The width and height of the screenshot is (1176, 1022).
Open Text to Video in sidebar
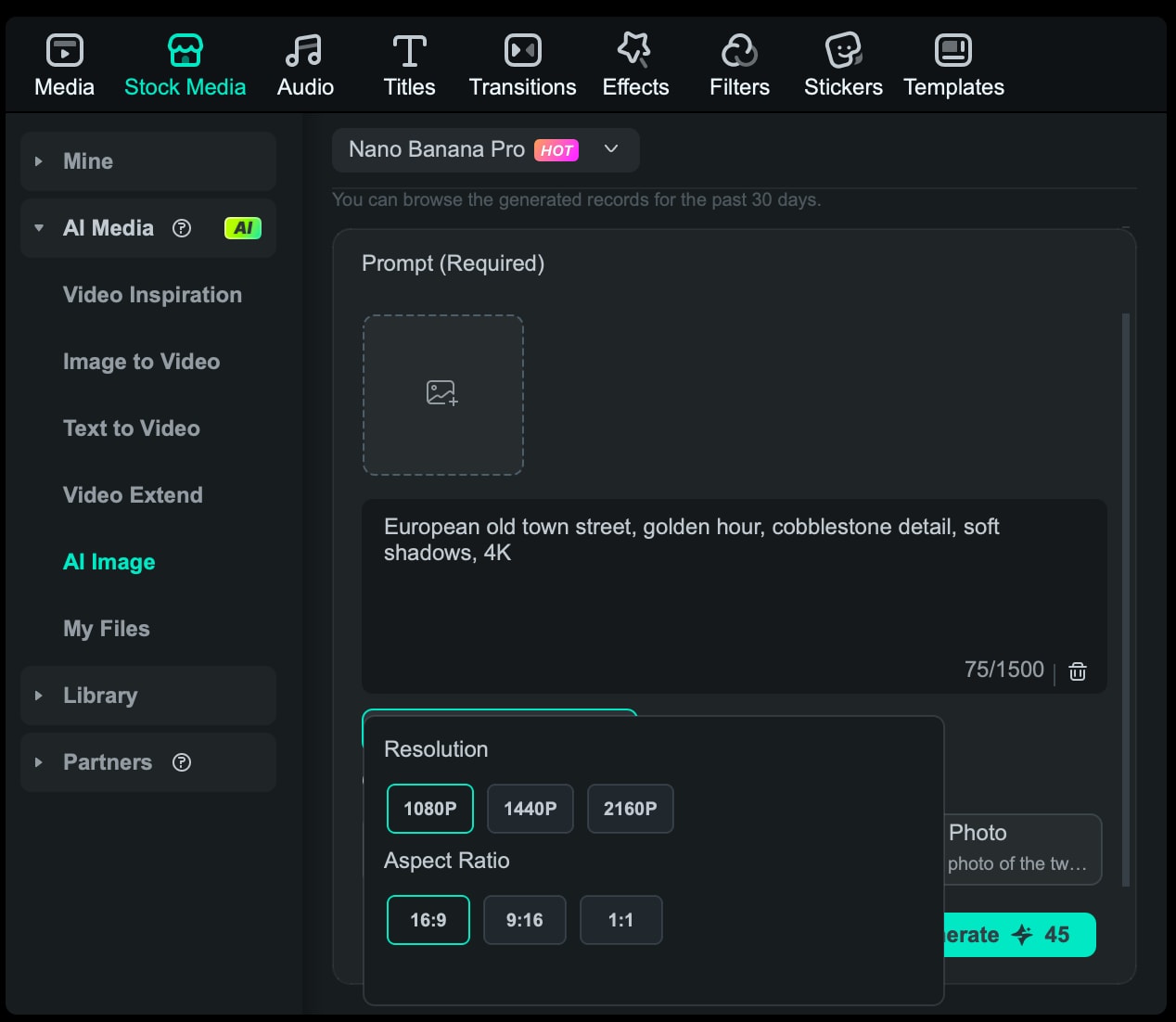point(132,428)
